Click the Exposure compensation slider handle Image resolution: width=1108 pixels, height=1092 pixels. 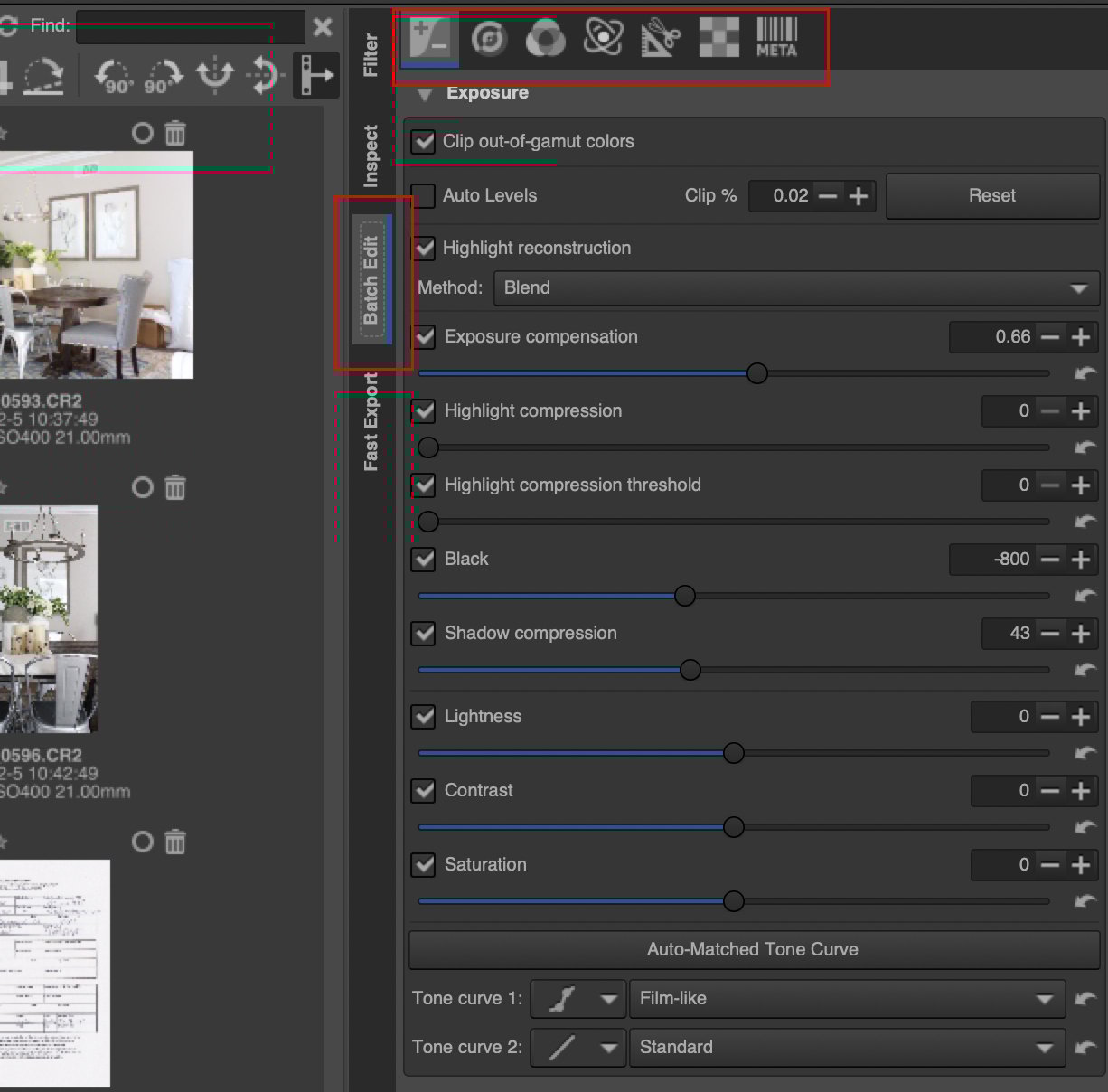pos(757,373)
